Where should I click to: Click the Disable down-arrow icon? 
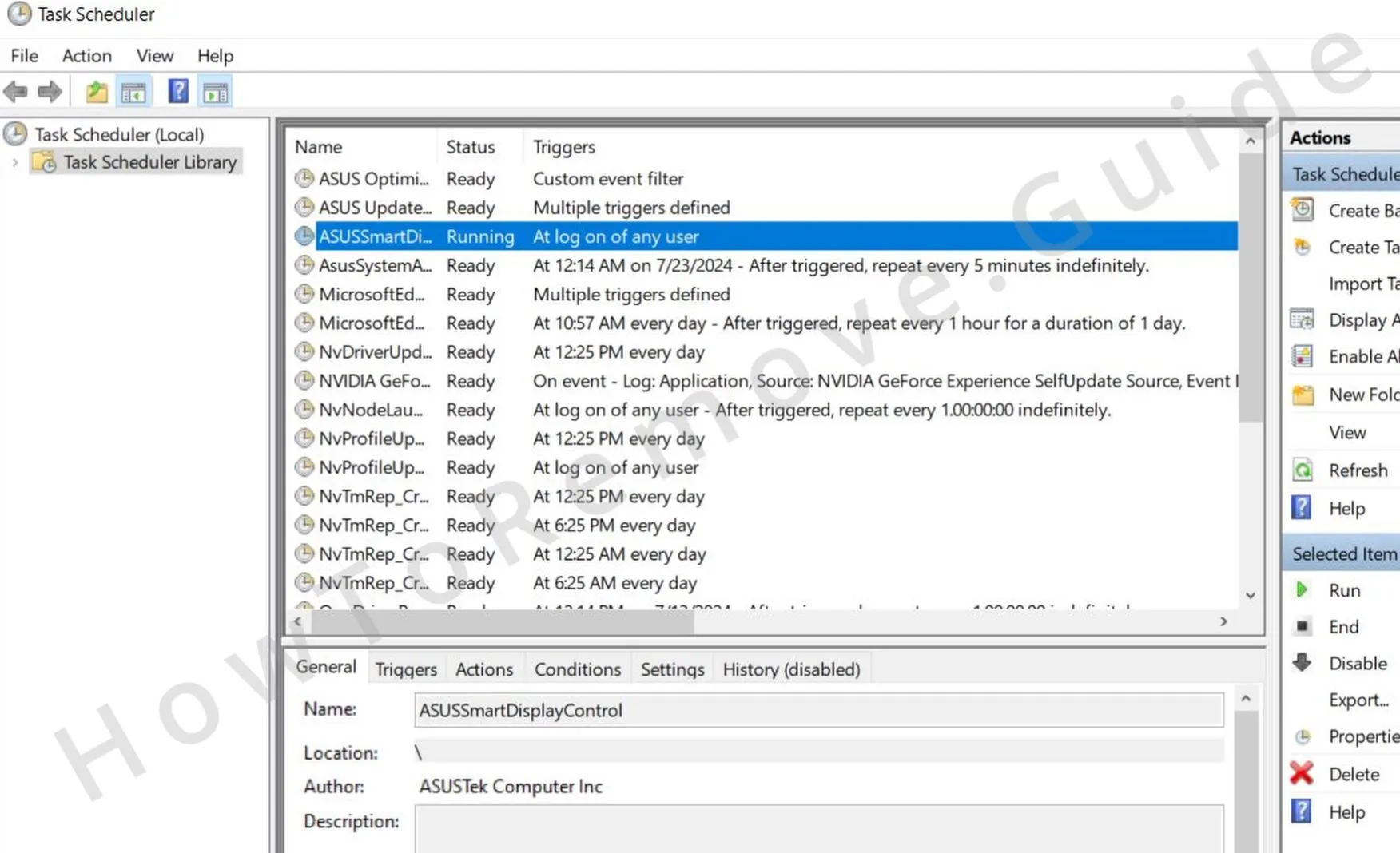pyautogui.click(x=1303, y=662)
